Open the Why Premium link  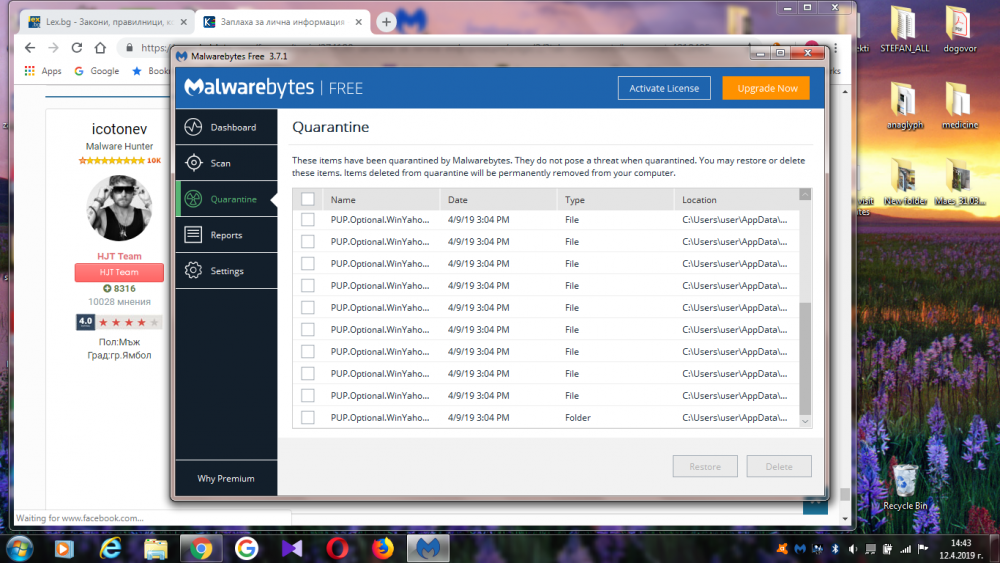coord(226,478)
